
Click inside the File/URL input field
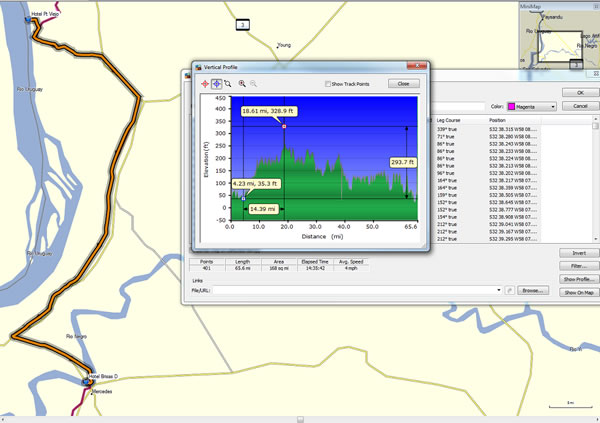pyautogui.click(x=353, y=290)
